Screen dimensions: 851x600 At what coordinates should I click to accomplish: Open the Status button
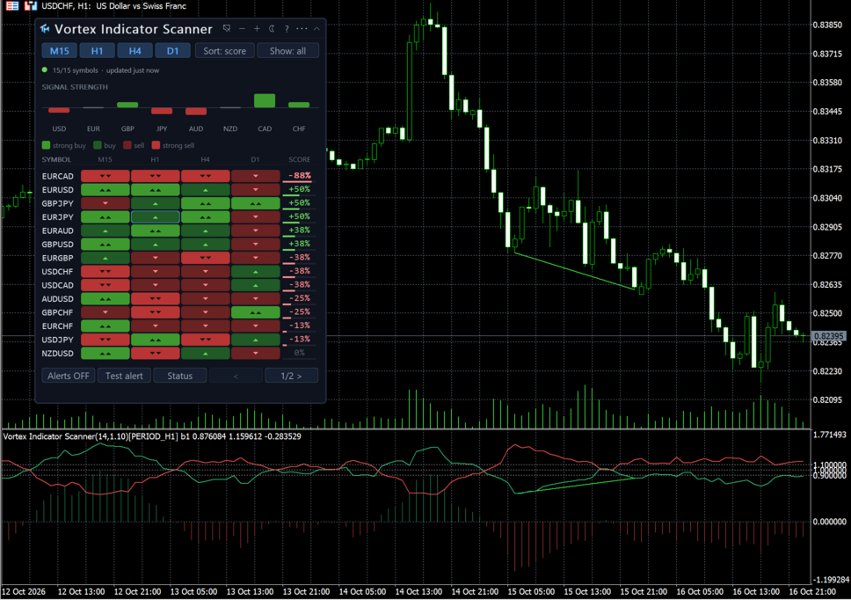[x=180, y=375]
